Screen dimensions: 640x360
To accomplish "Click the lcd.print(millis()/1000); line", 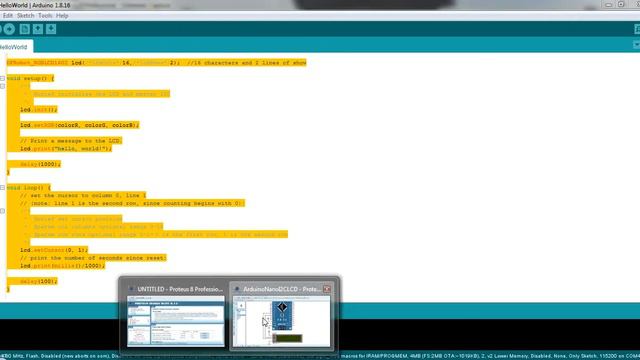I will tap(62, 266).
